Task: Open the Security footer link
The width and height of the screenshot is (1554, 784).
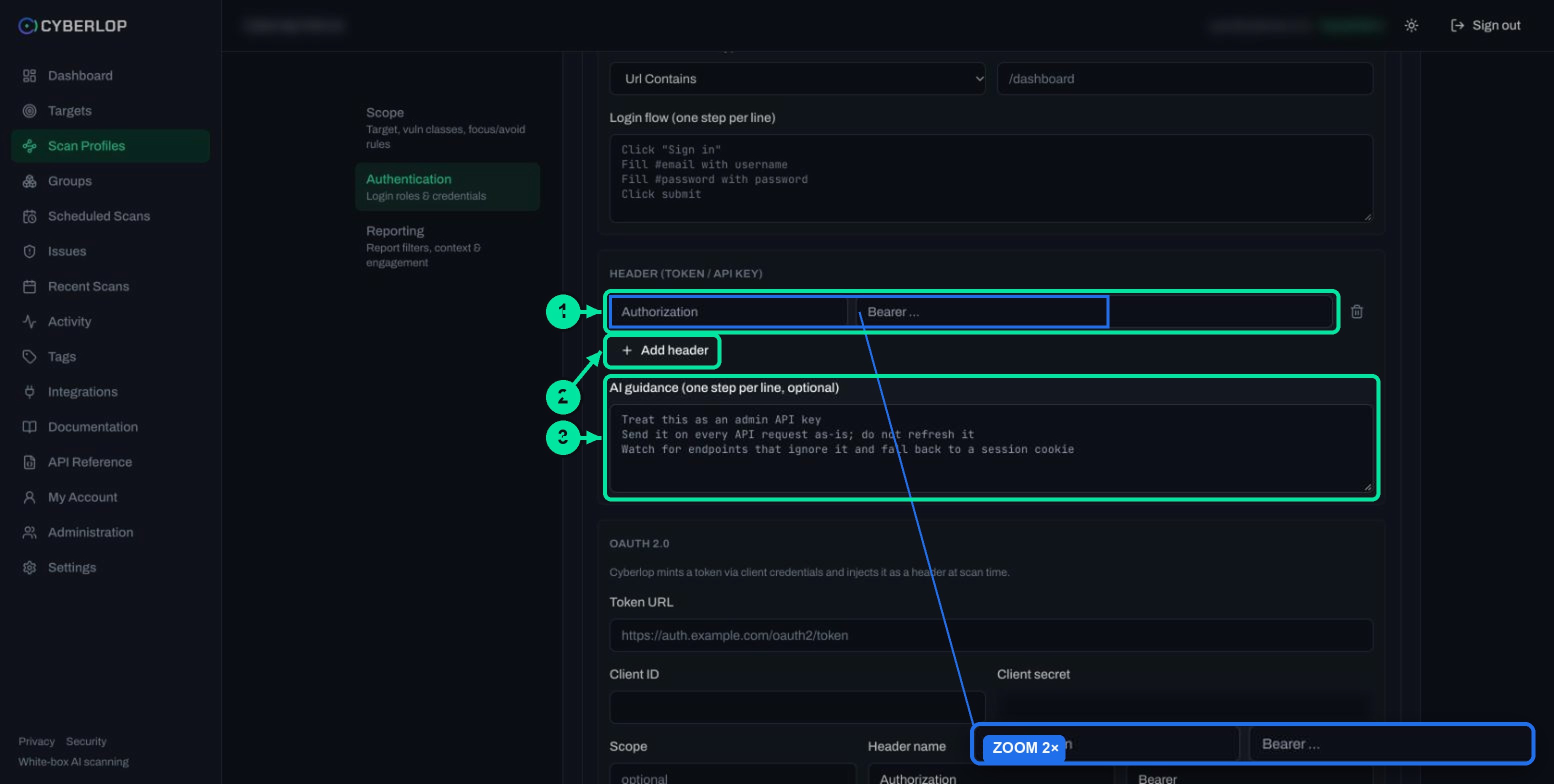Action: coord(86,741)
